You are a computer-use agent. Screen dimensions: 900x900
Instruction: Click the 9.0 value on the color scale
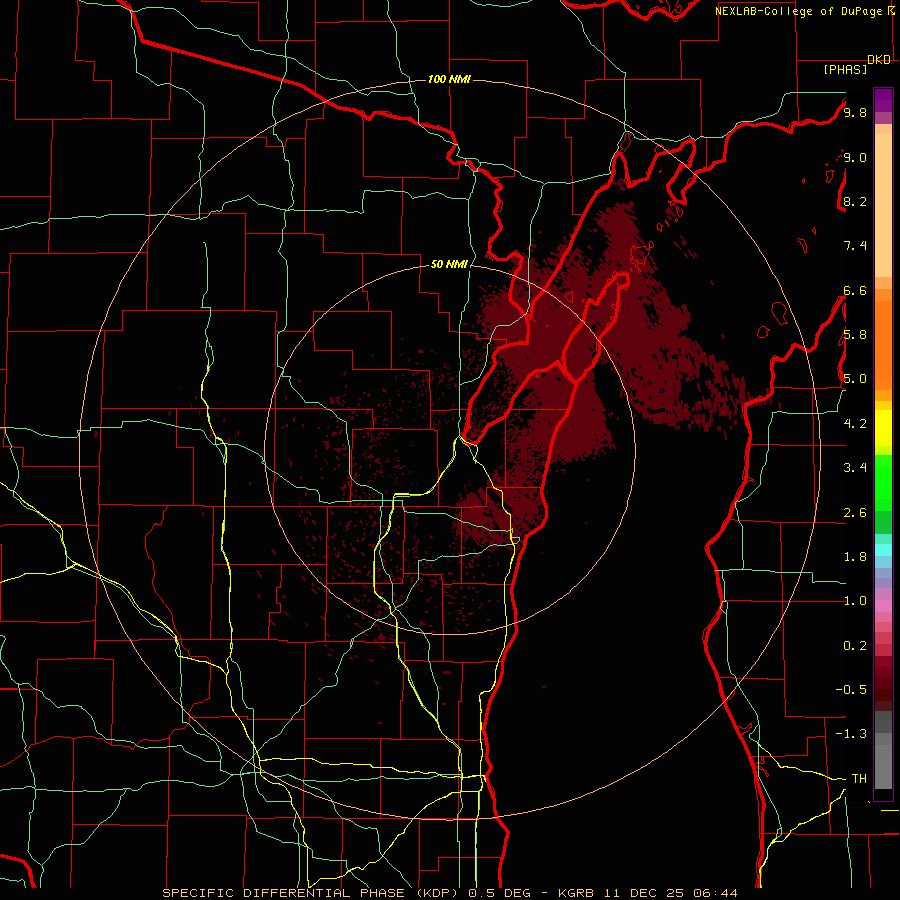(855, 157)
